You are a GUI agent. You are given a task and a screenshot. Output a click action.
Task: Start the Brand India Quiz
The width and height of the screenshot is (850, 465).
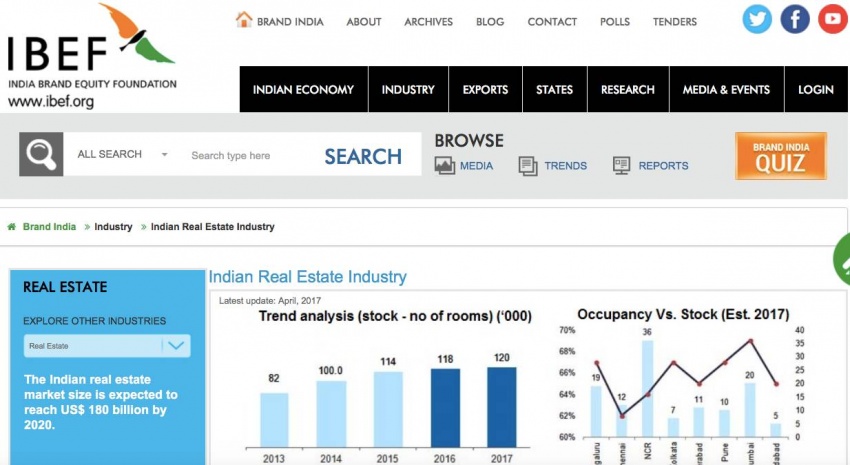pos(781,156)
